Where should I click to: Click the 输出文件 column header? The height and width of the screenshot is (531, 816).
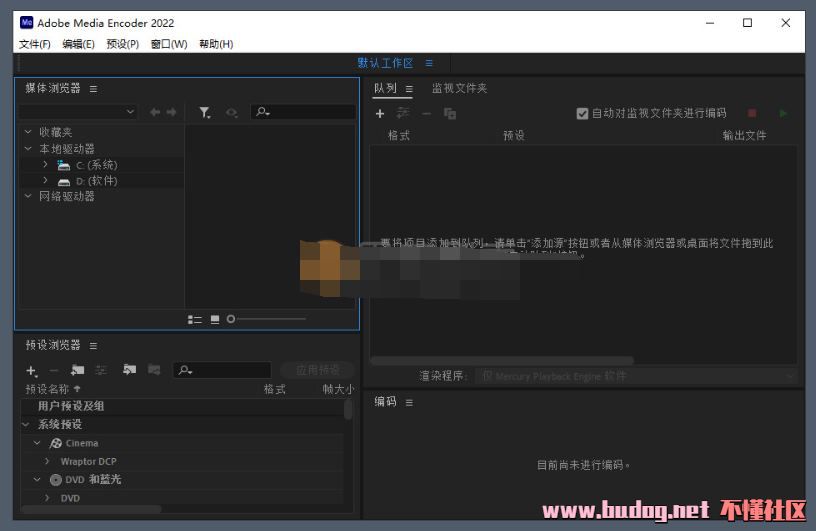[744, 136]
